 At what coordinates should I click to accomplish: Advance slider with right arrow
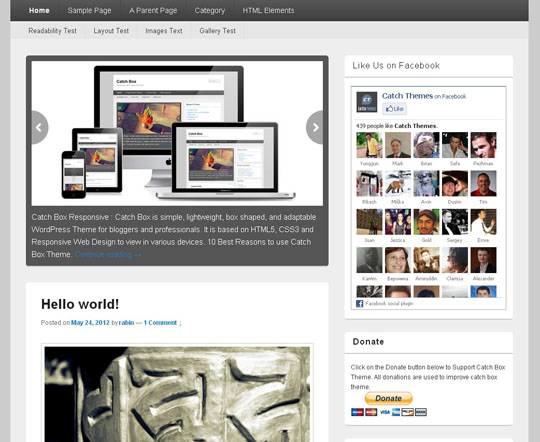[x=315, y=127]
